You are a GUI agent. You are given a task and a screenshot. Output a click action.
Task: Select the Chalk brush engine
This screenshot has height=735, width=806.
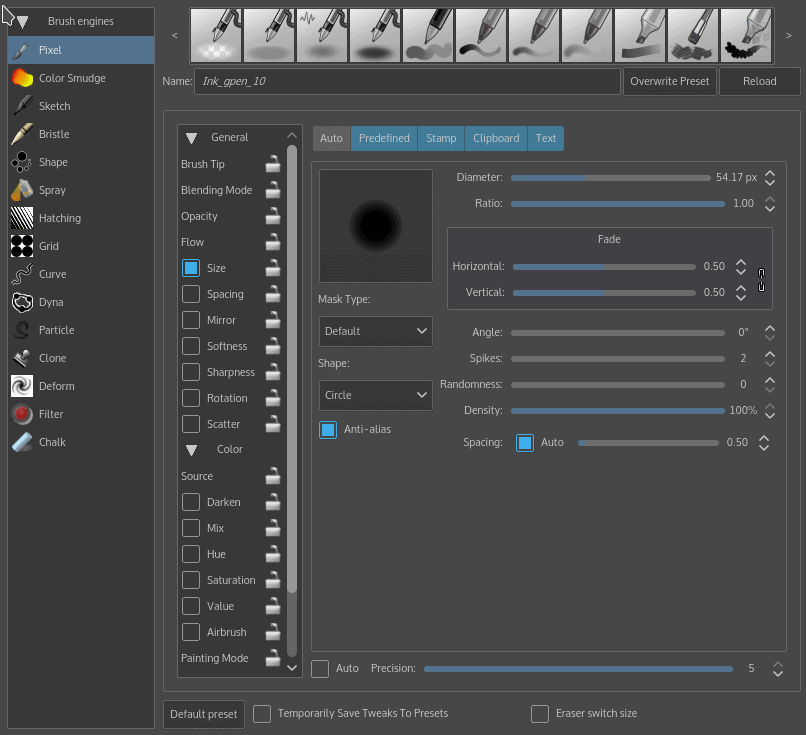81,442
